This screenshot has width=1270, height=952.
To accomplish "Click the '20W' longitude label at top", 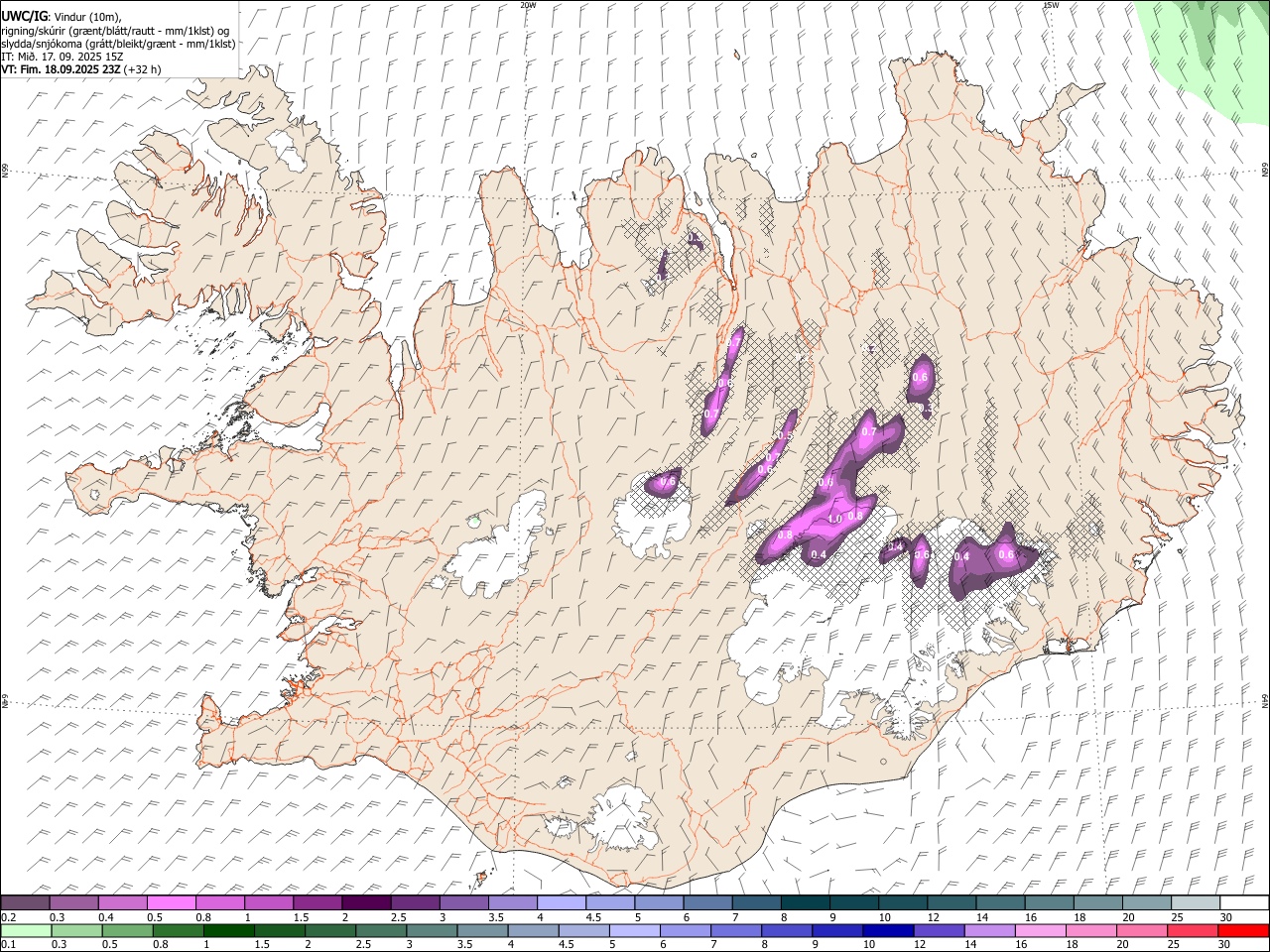I will [x=528, y=5].
